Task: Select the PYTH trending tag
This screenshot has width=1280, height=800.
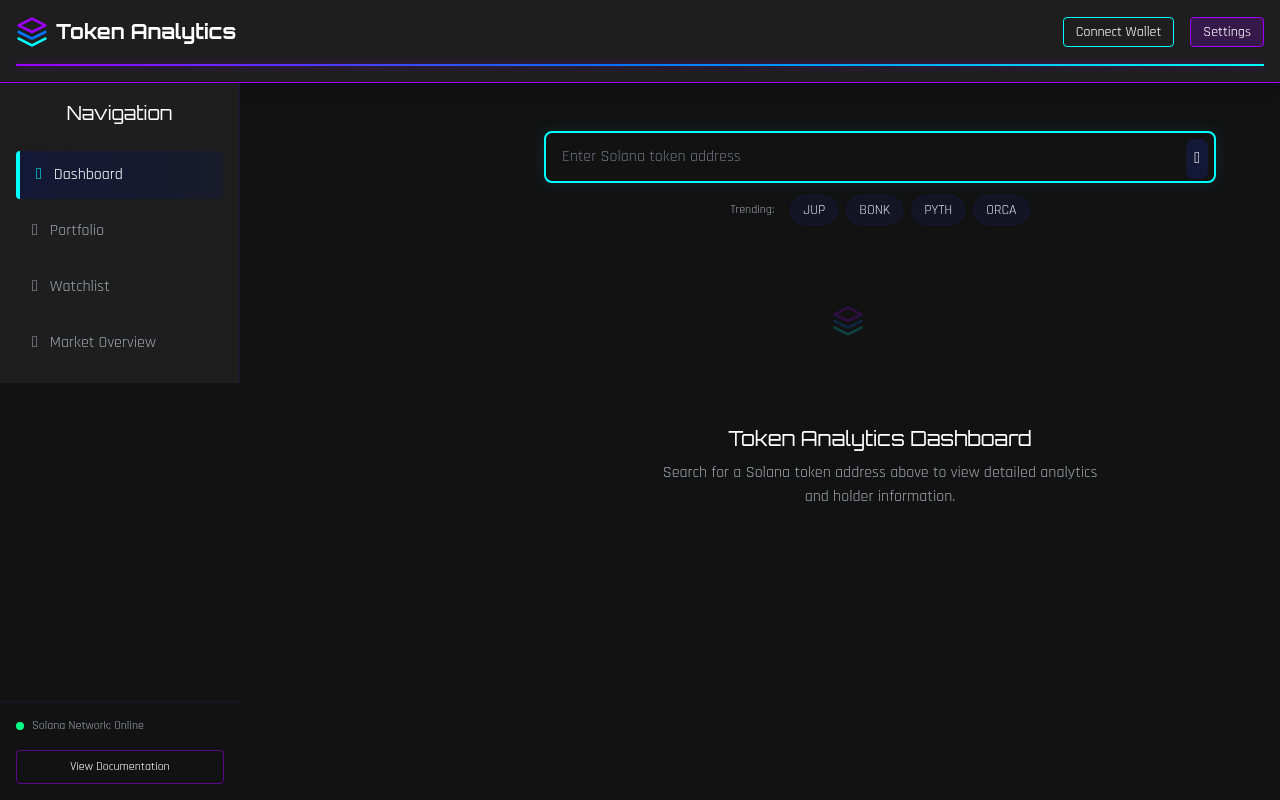Action: 938,210
